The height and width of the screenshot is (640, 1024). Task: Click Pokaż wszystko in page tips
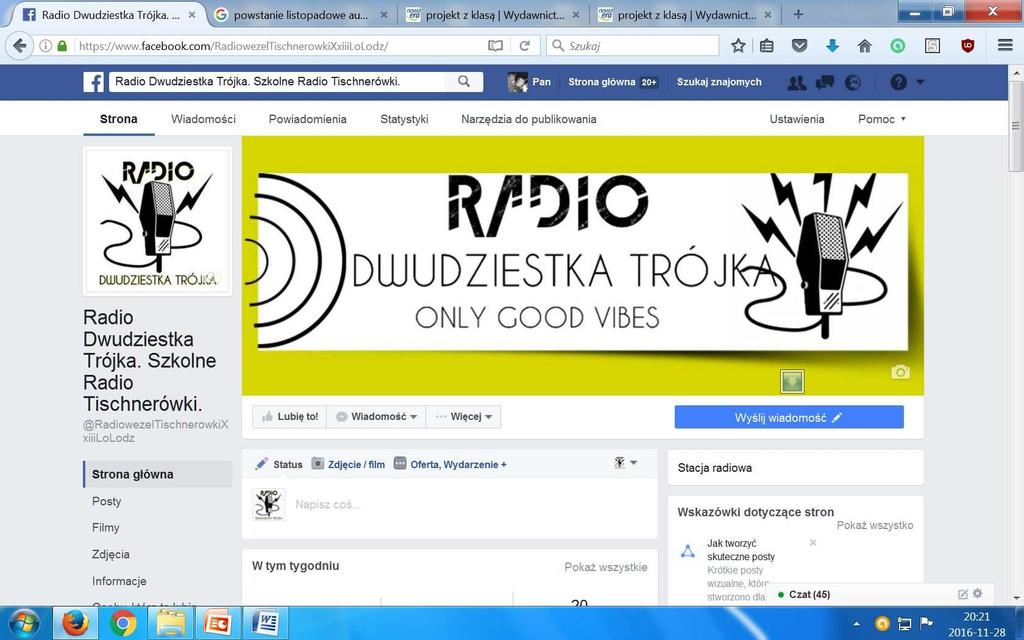pyautogui.click(x=875, y=525)
